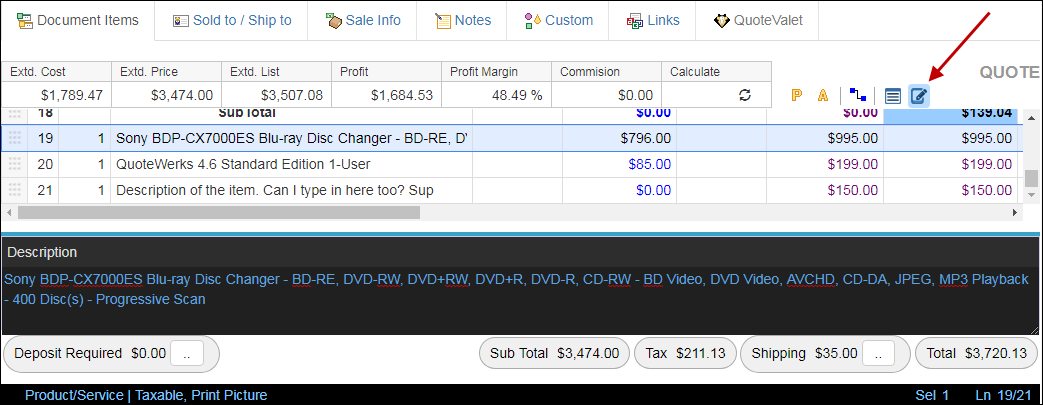1043x405 pixels.
Task: Go to the Links tab
Action: point(653,21)
